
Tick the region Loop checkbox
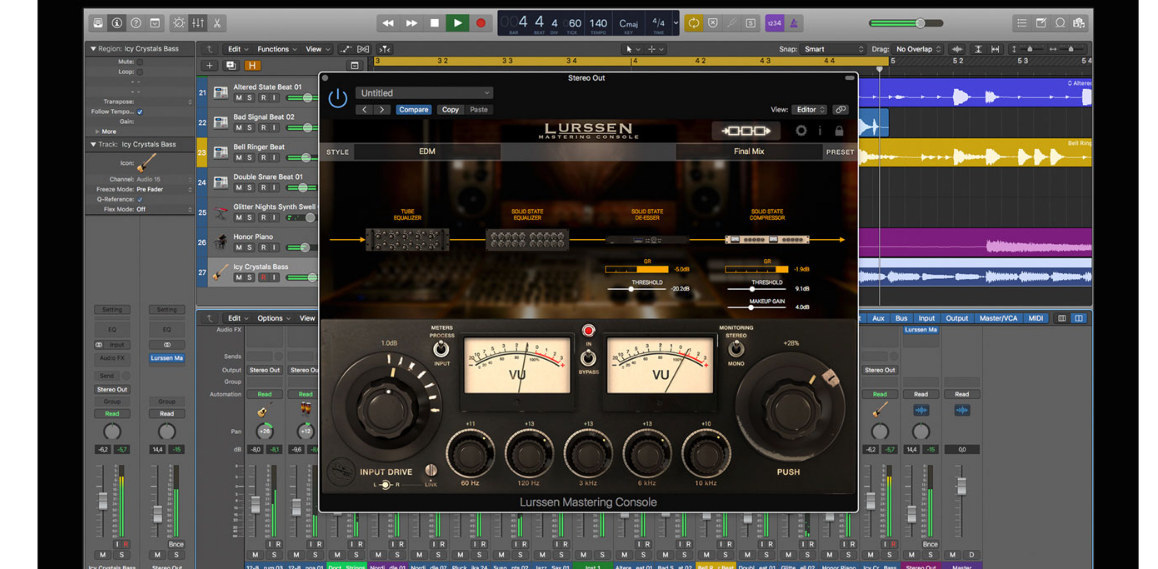point(139,72)
